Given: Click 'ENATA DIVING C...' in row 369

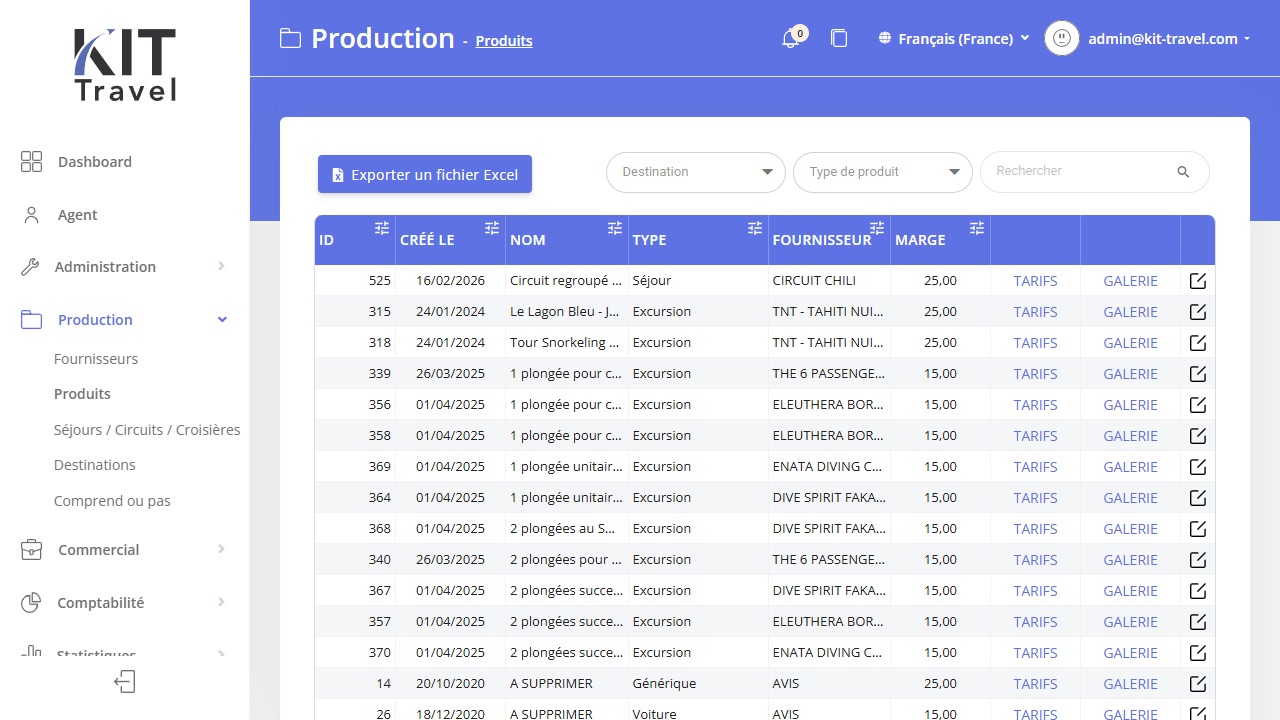Looking at the screenshot, I should (827, 467).
